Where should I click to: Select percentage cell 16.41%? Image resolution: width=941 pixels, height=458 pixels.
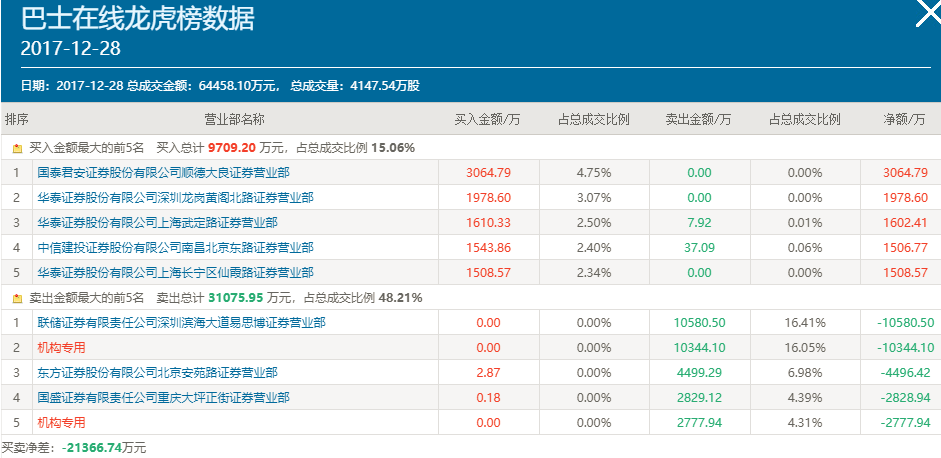coord(805,323)
